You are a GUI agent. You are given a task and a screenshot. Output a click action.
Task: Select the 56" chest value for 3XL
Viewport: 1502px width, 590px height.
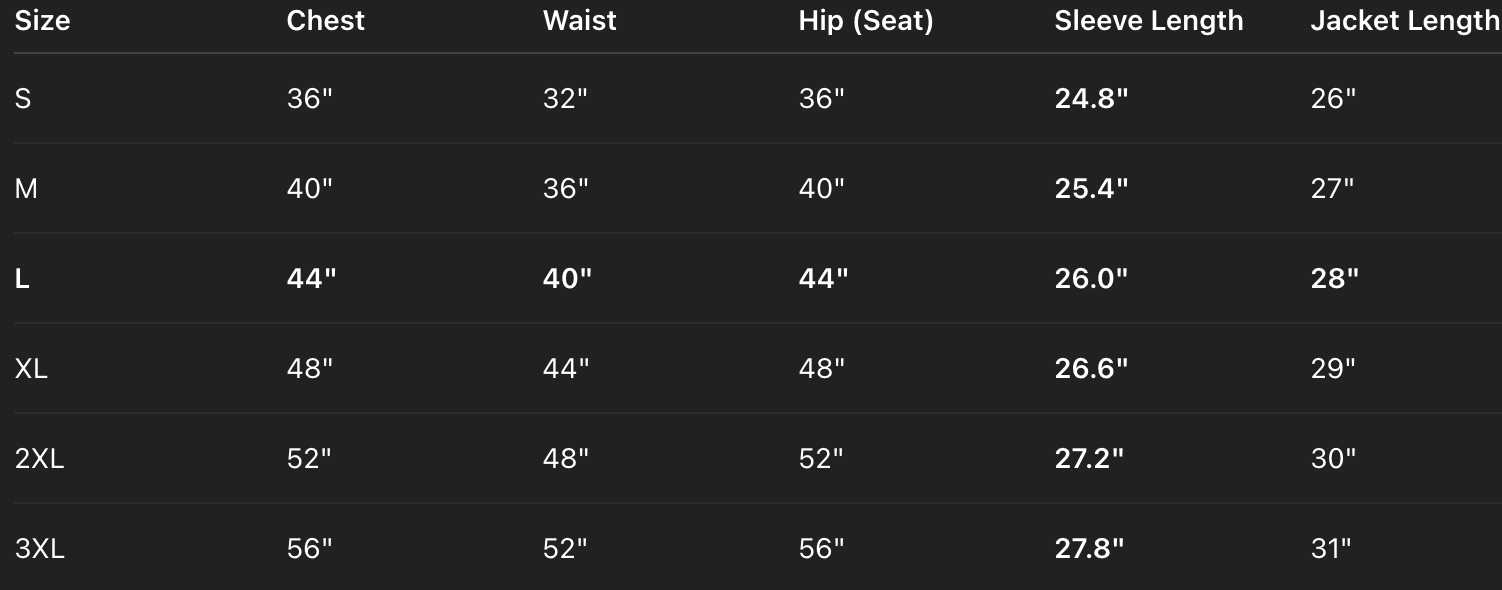pyautogui.click(x=309, y=549)
